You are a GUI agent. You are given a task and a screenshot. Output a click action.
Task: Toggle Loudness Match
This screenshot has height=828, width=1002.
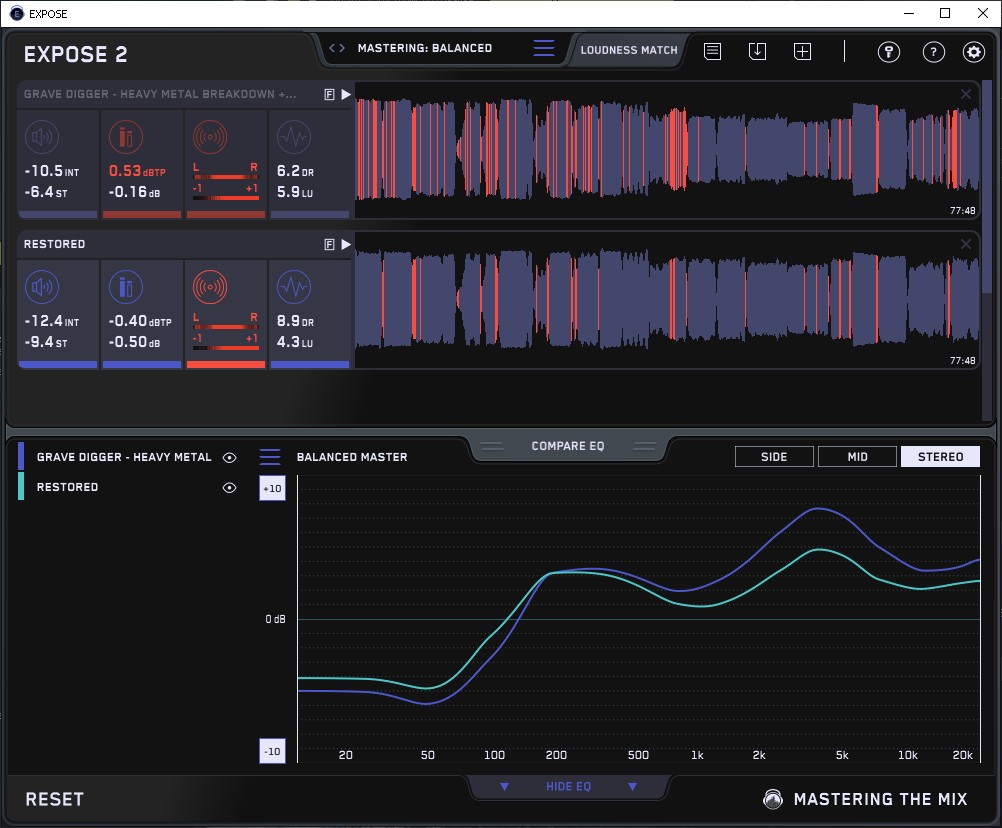point(628,50)
